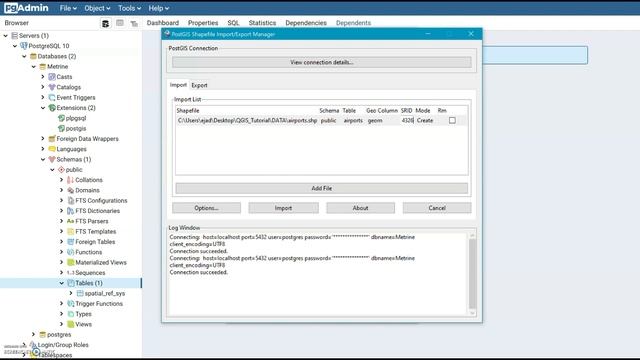Expand the spatial_ref_sys table node
Screen dimensions: 640x360
tap(71, 293)
